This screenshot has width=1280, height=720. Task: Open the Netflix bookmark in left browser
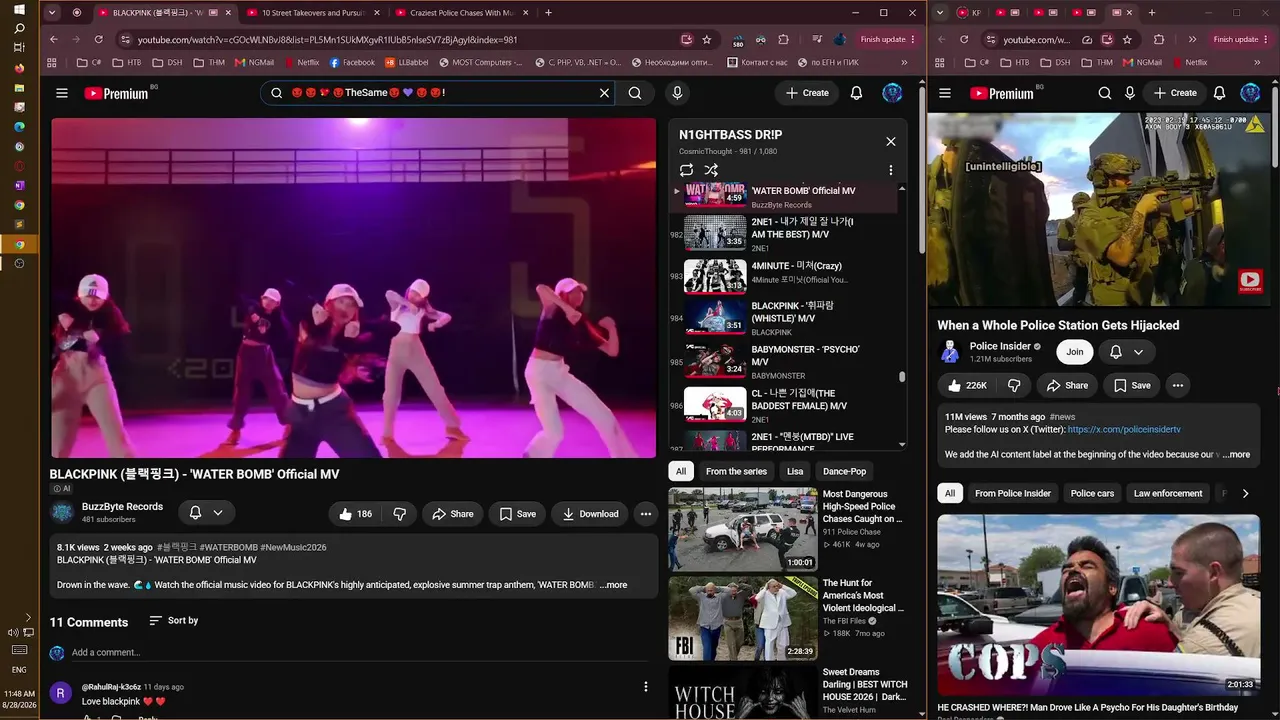click(301, 62)
